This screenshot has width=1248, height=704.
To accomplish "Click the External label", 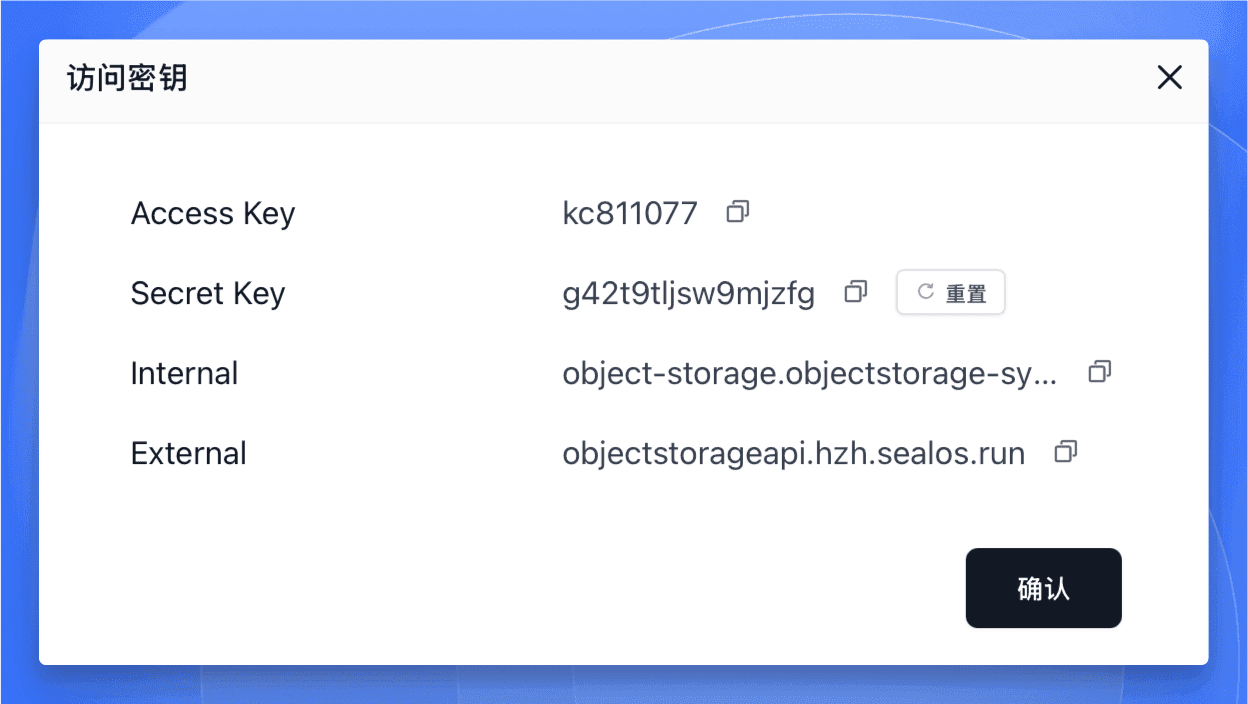I will pos(189,454).
